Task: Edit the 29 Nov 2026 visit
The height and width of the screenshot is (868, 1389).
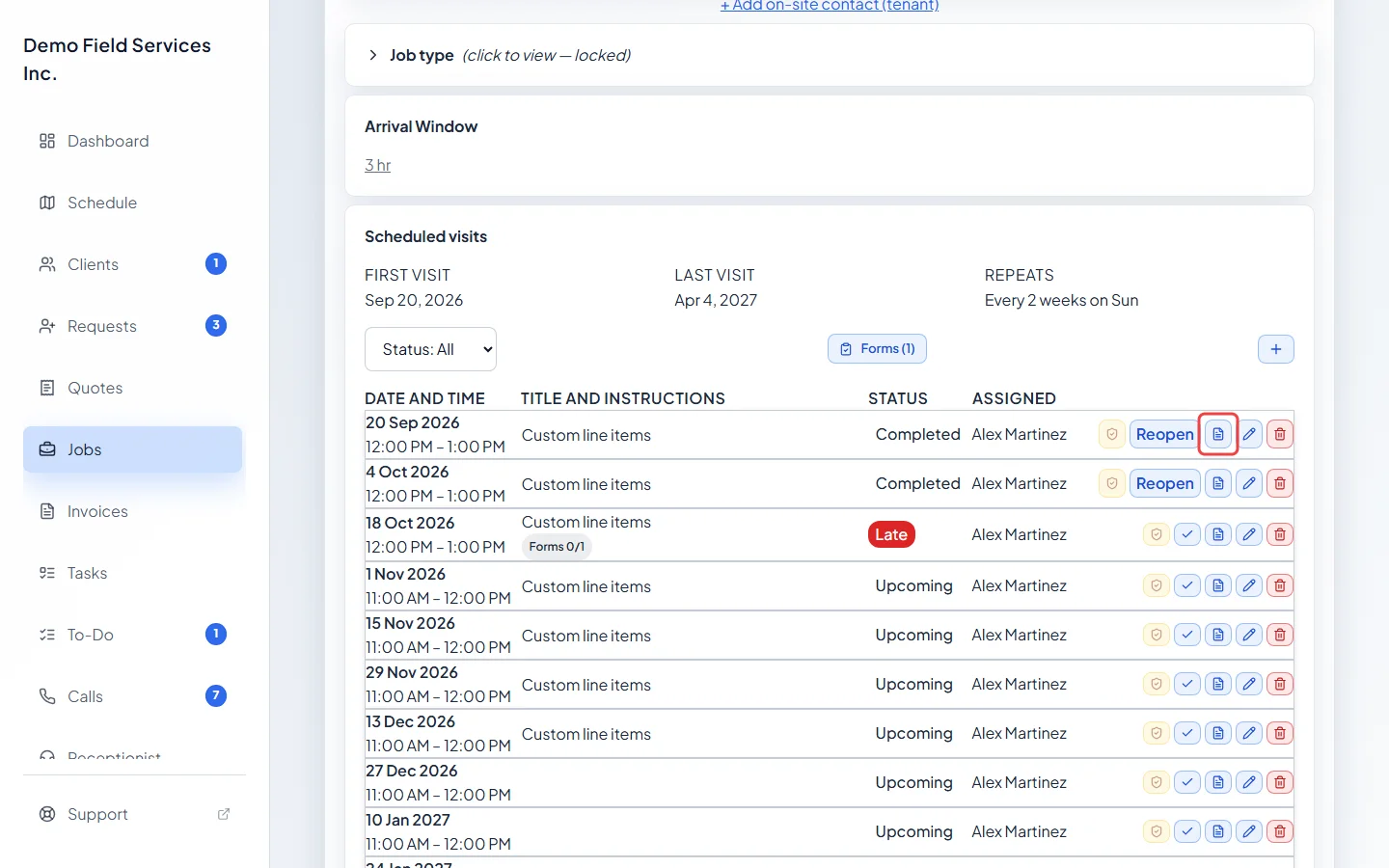Action: [x=1249, y=684]
